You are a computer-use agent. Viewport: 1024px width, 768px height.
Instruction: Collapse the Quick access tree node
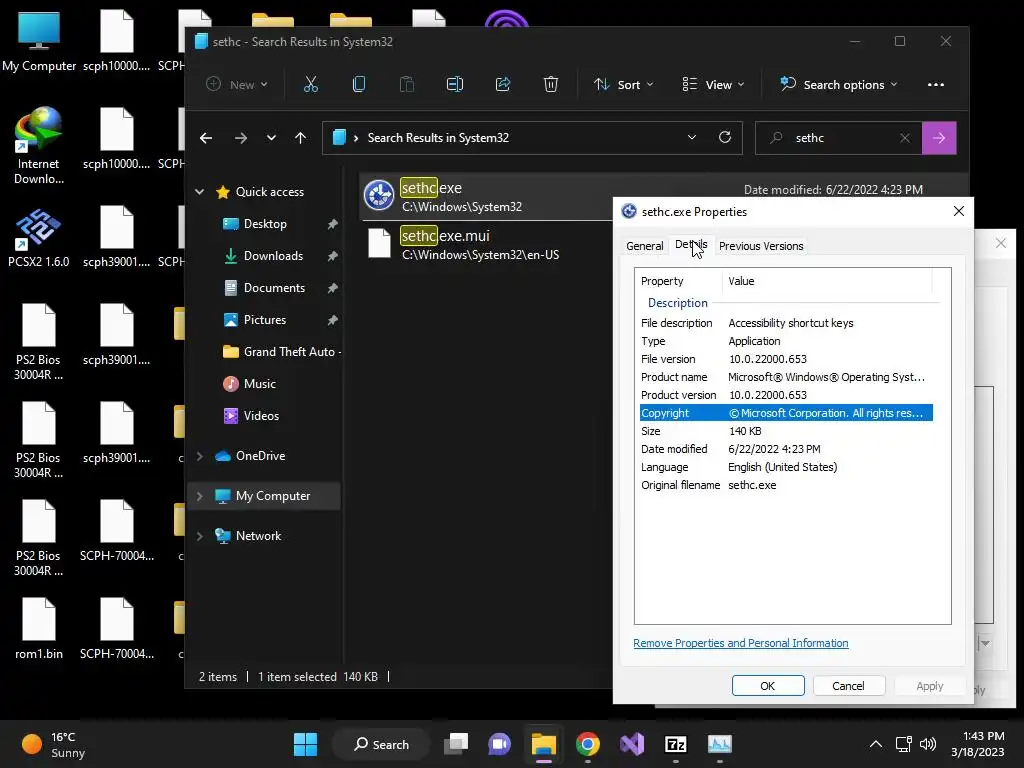pos(200,191)
